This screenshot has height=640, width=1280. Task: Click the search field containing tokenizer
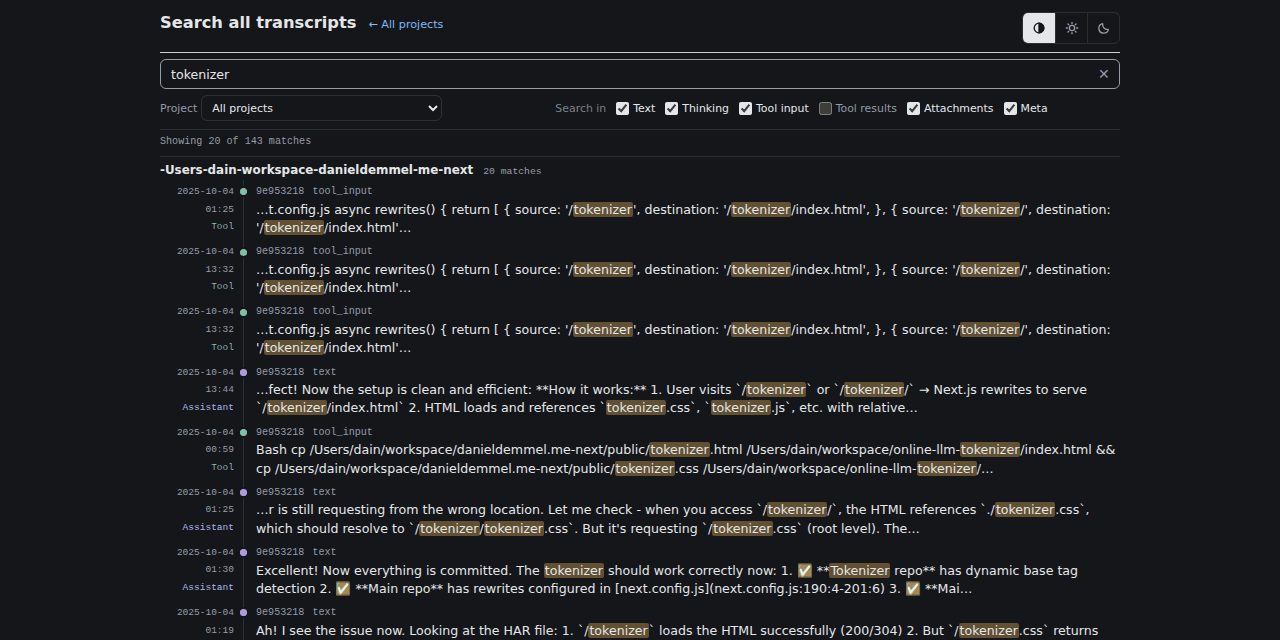640,74
